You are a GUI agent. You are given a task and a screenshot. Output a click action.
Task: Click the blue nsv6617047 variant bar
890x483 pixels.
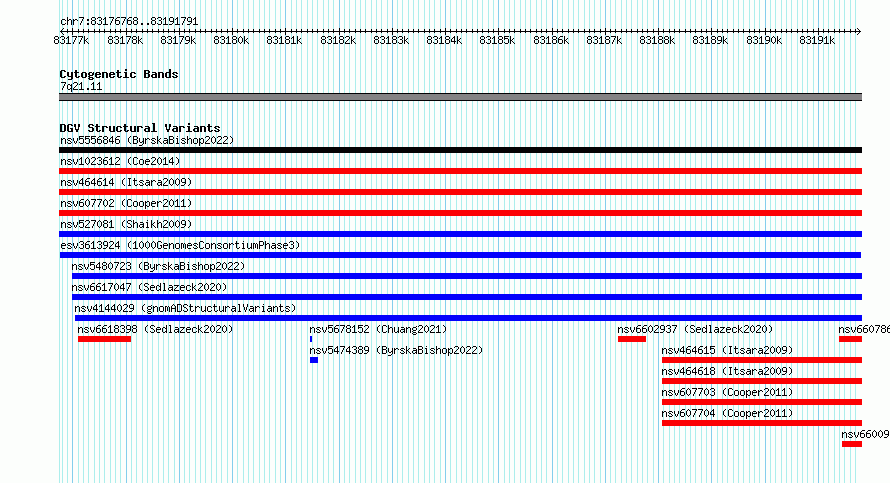[x=467, y=297]
